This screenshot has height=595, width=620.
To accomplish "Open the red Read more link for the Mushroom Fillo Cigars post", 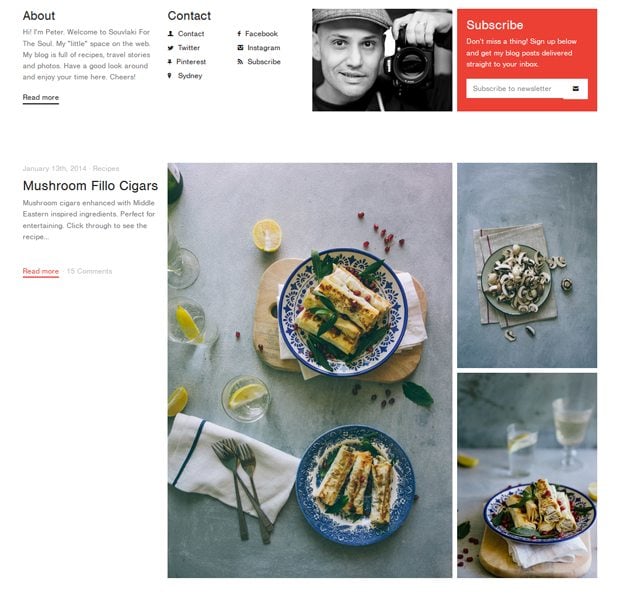I will click(41, 271).
